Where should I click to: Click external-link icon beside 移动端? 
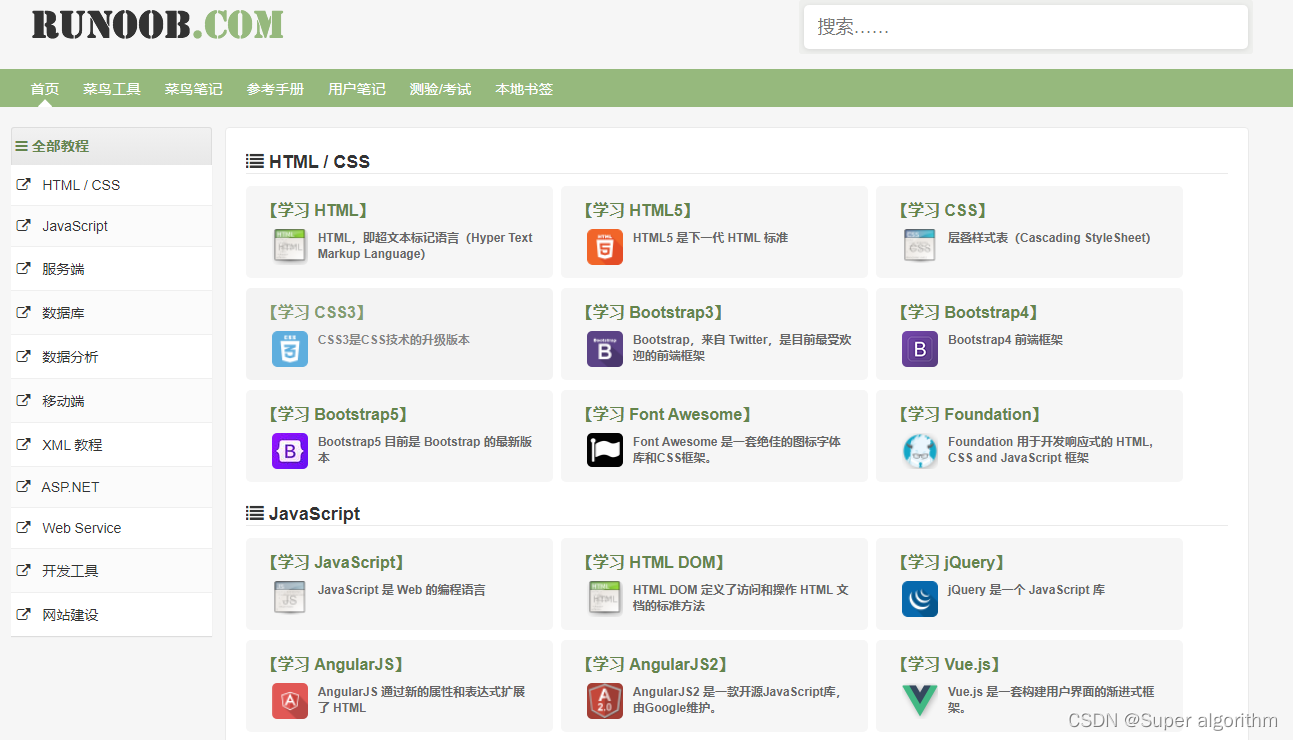click(x=23, y=400)
